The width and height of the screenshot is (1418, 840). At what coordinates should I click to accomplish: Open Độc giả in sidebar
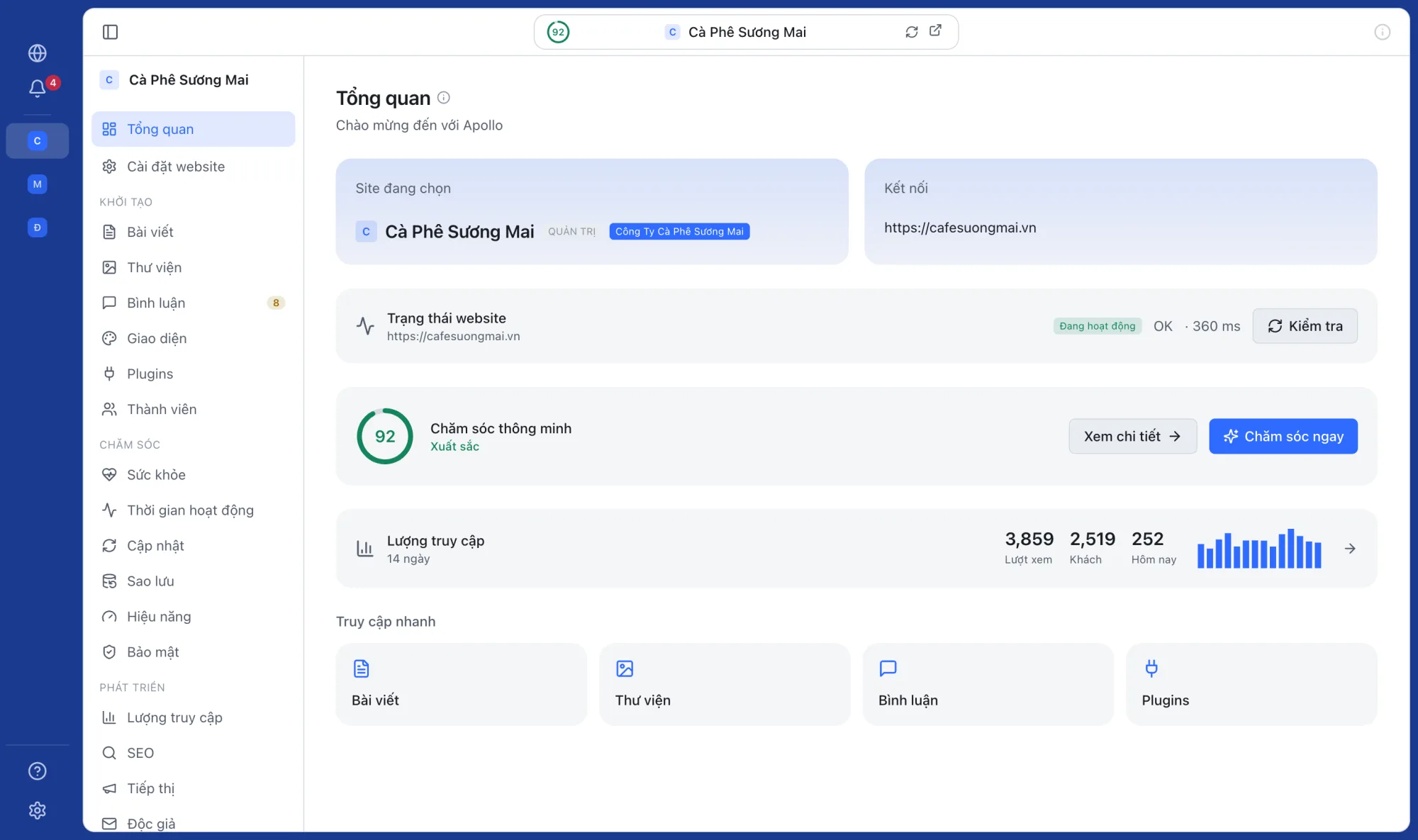[194, 823]
